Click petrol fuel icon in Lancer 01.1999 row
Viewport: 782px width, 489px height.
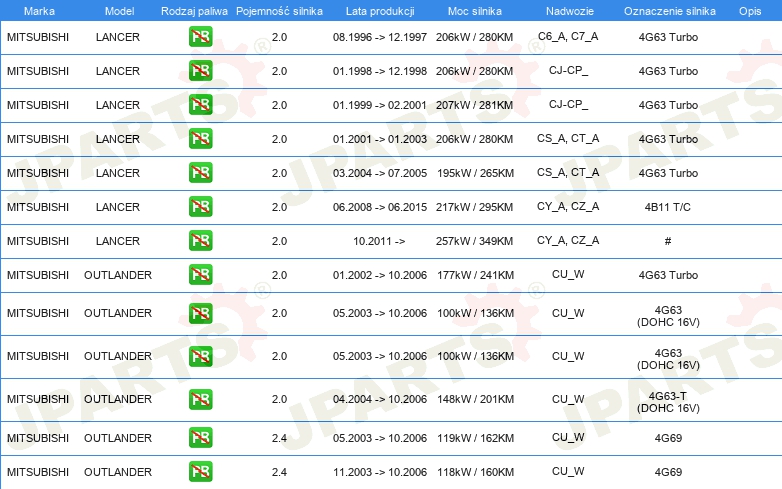[200, 104]
